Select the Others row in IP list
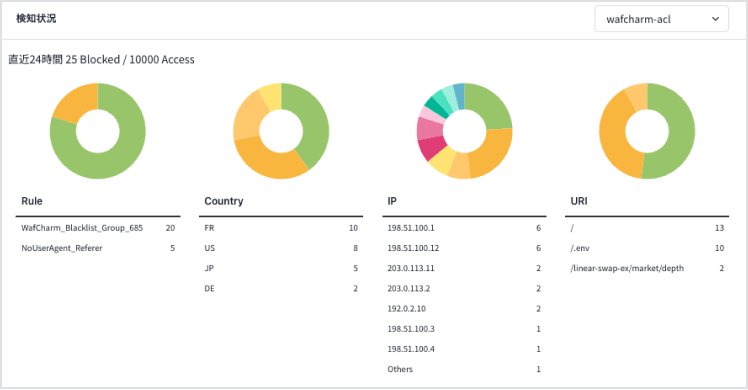Viewport: 748px width, 390px height. pyautogui.click(x=464, y=369)
